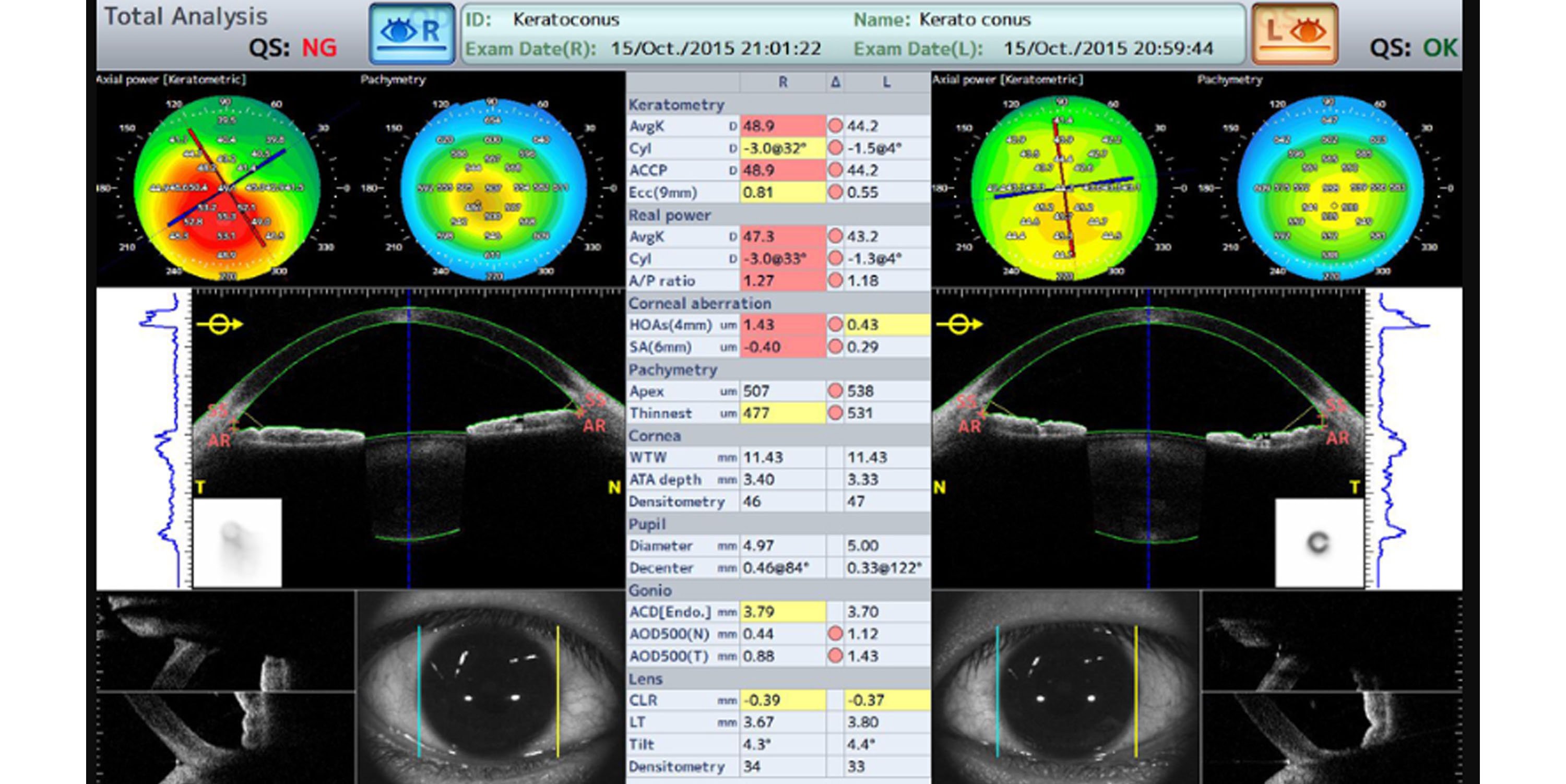This screenshot has width=1566, height=784.
Task: Click the AOD500(T) difference indicator dot
Action: point(835,656)
